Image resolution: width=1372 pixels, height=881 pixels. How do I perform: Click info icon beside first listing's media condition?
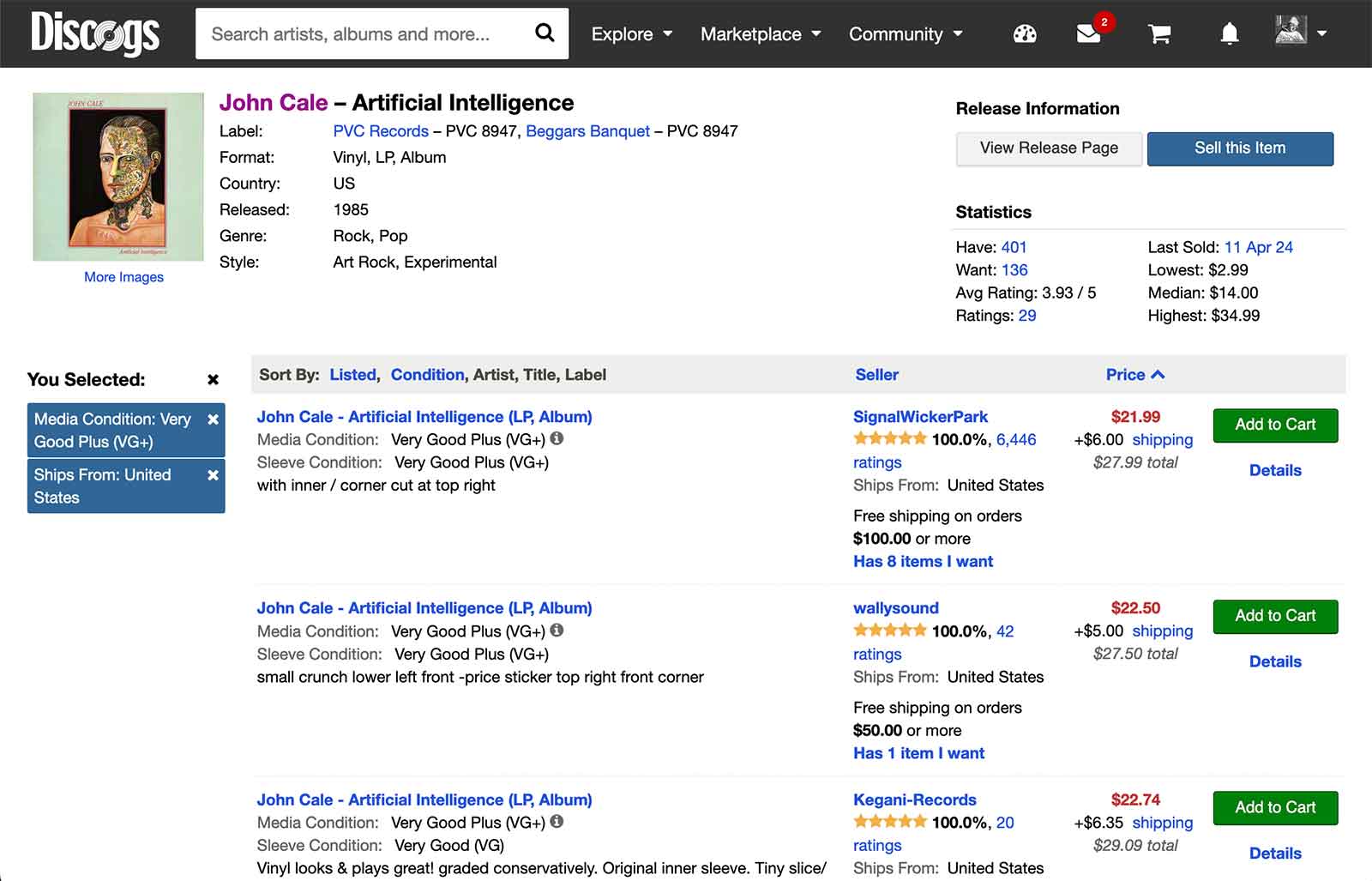[x=557, y=438]
